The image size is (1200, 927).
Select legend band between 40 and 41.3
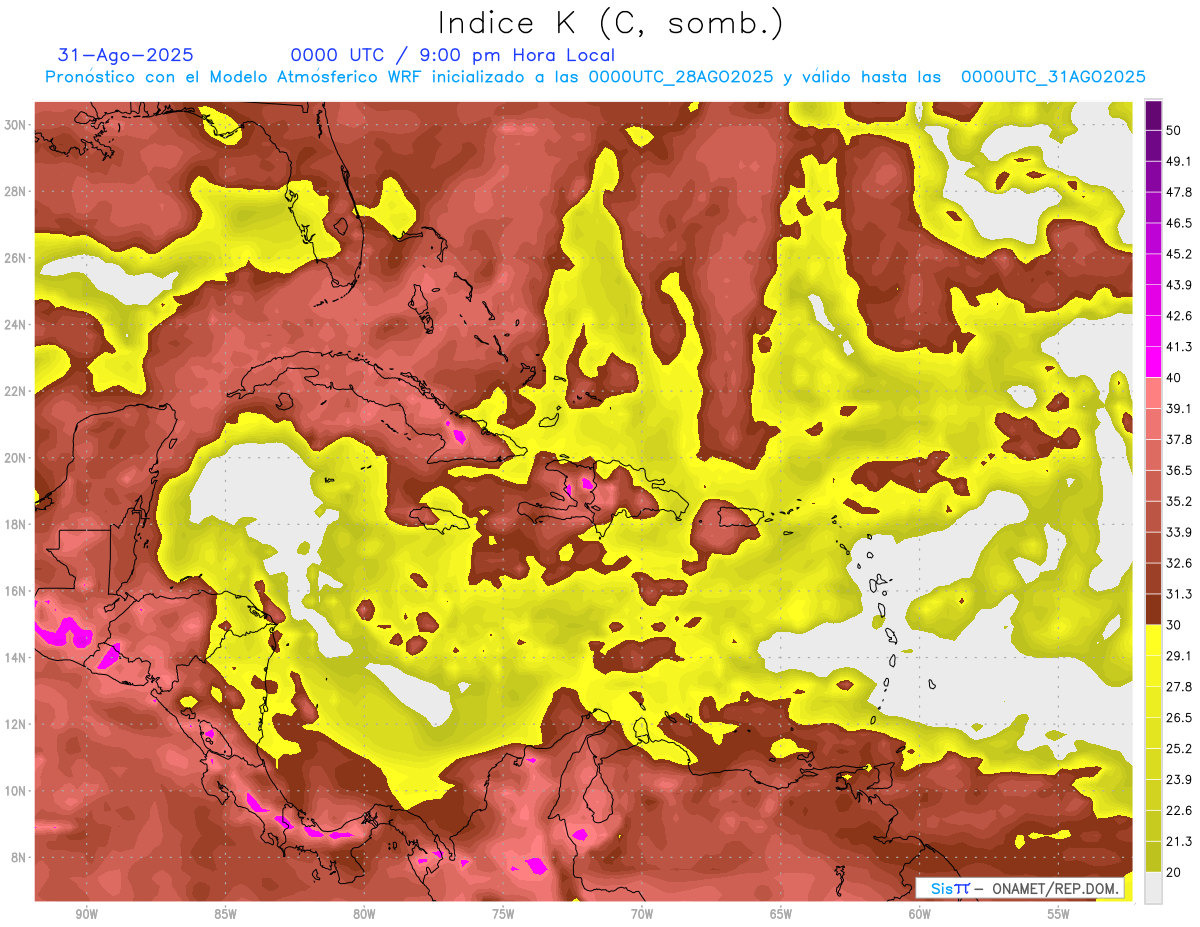tap(1154, 362)
